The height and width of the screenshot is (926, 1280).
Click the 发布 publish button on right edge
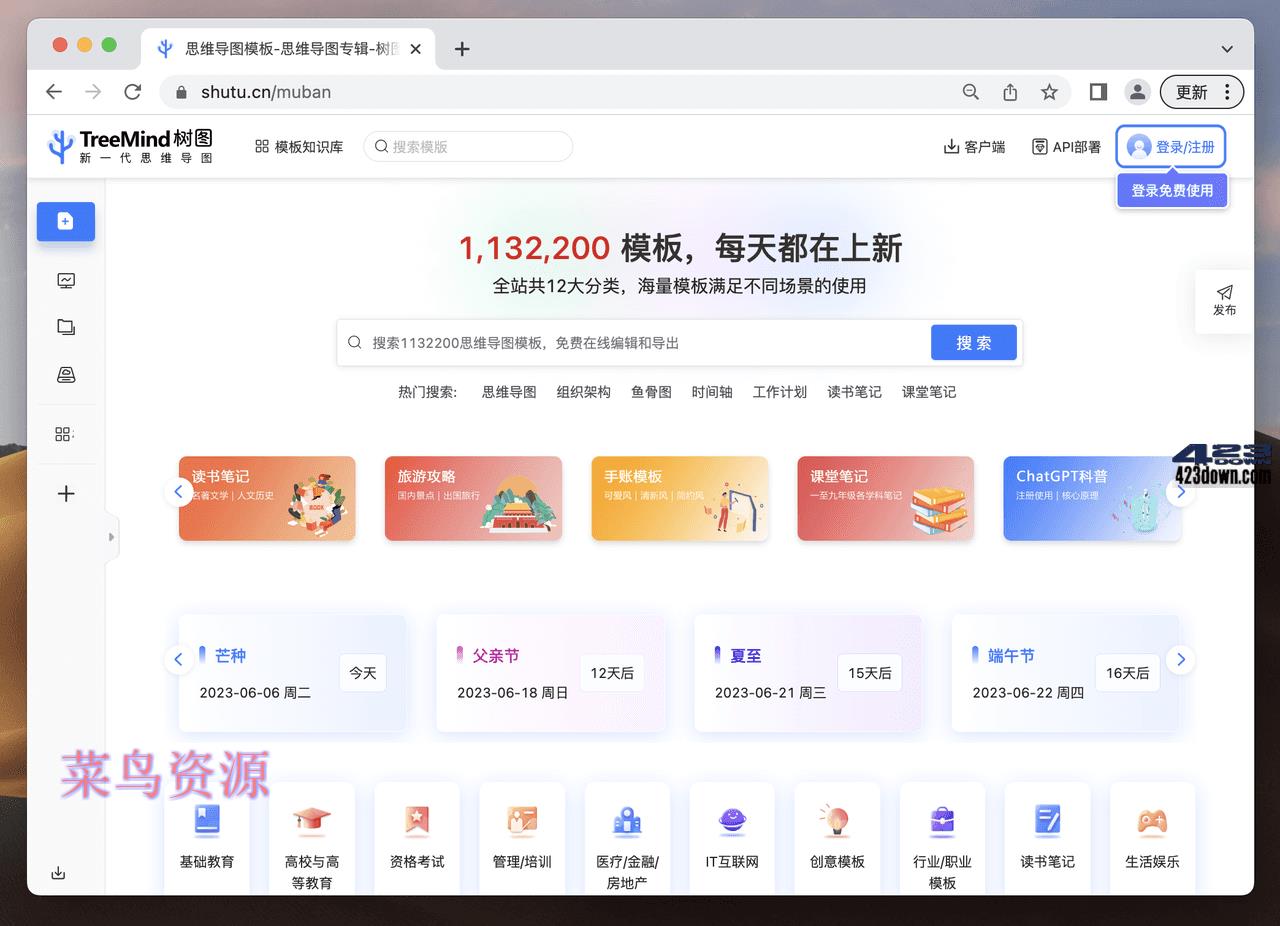tap(1224, 301)
